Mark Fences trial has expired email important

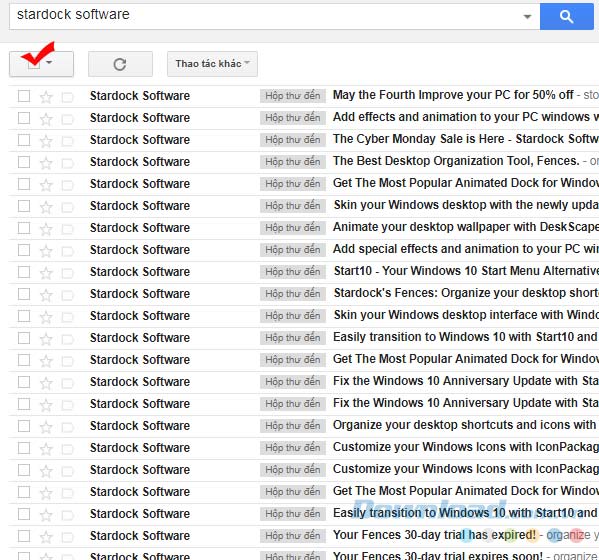point(67,537)
